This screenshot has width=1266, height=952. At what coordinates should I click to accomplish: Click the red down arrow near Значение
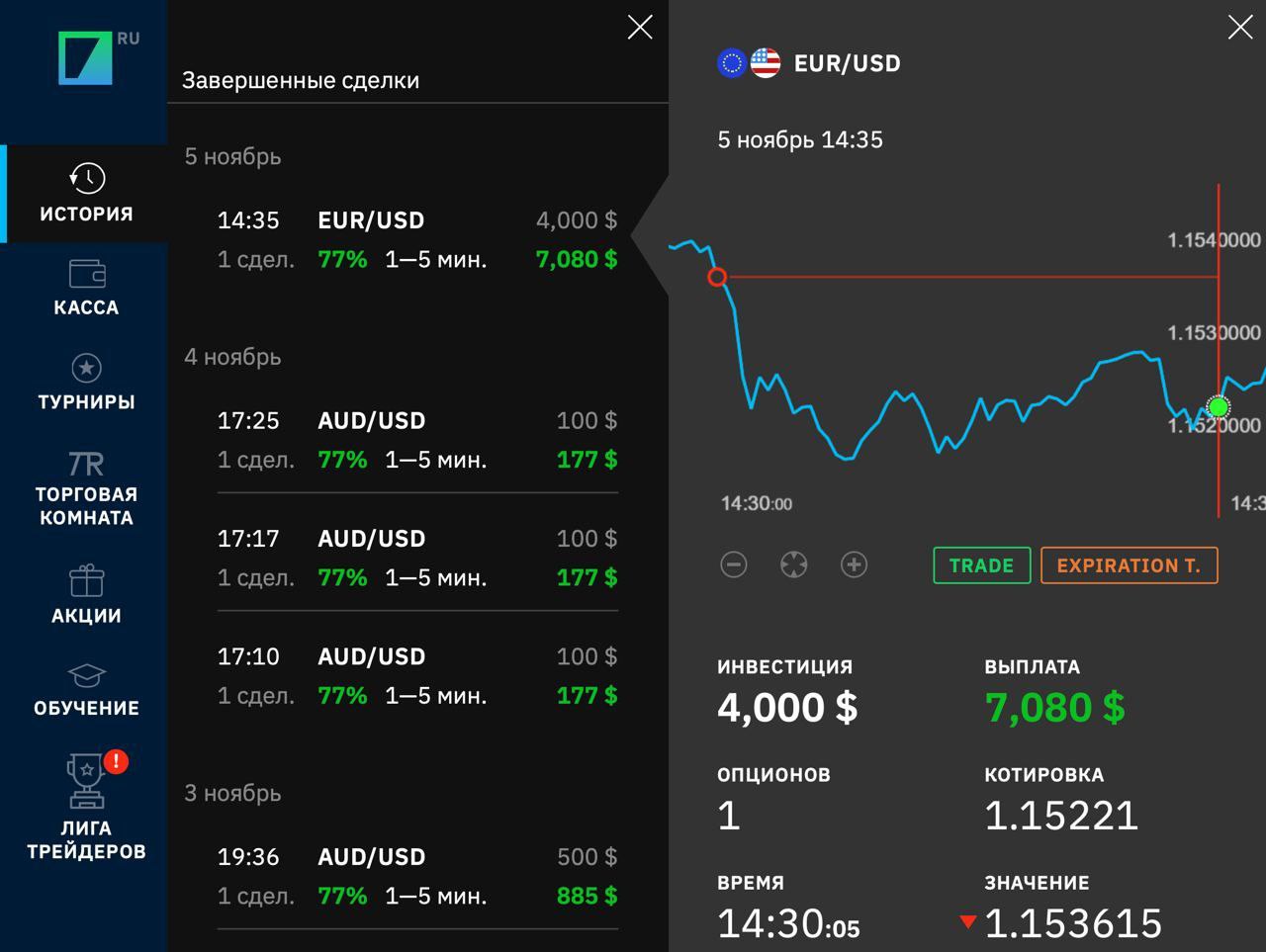[968, 922]
